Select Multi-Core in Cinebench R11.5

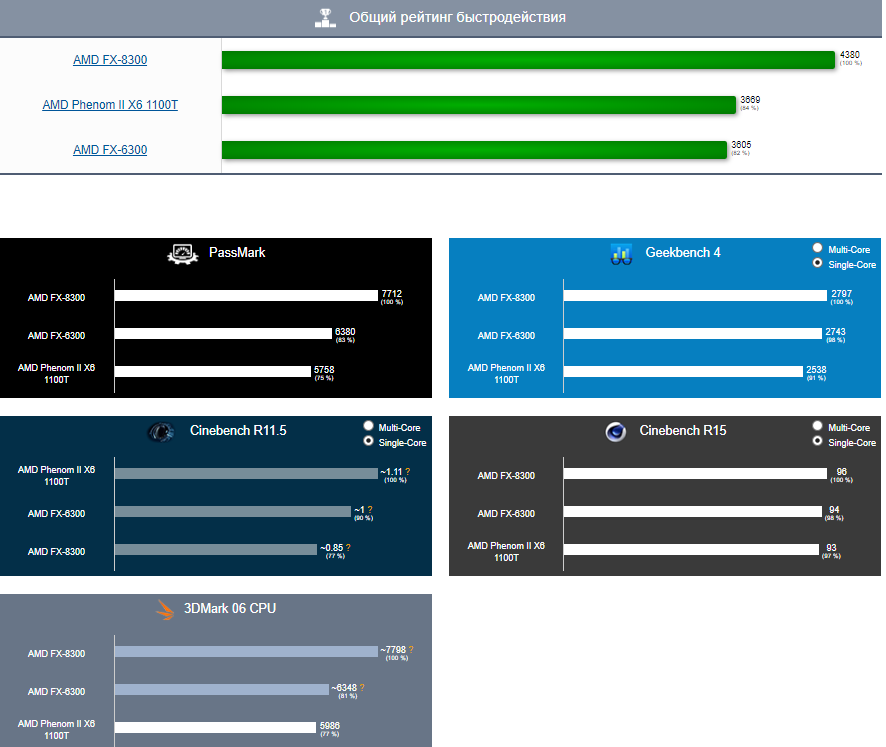pos(368,426)
